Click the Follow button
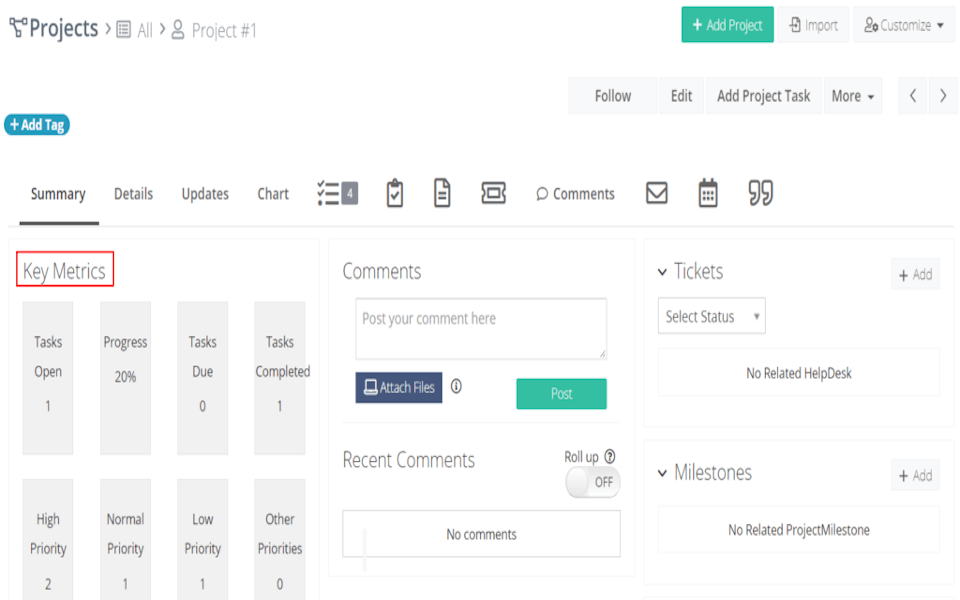 (613, 96)
